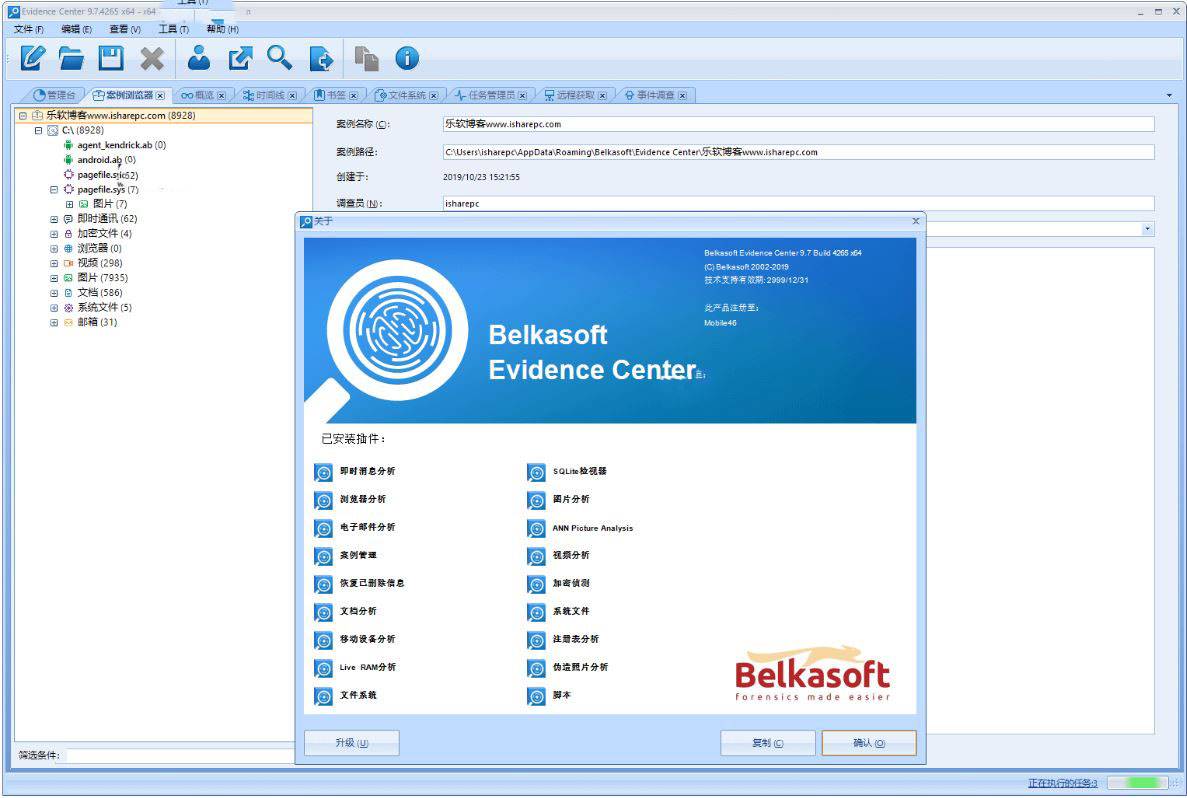1187x798 pixels.
Task: Switch to the 任务管理员 tab
Action: coord(491,95)
